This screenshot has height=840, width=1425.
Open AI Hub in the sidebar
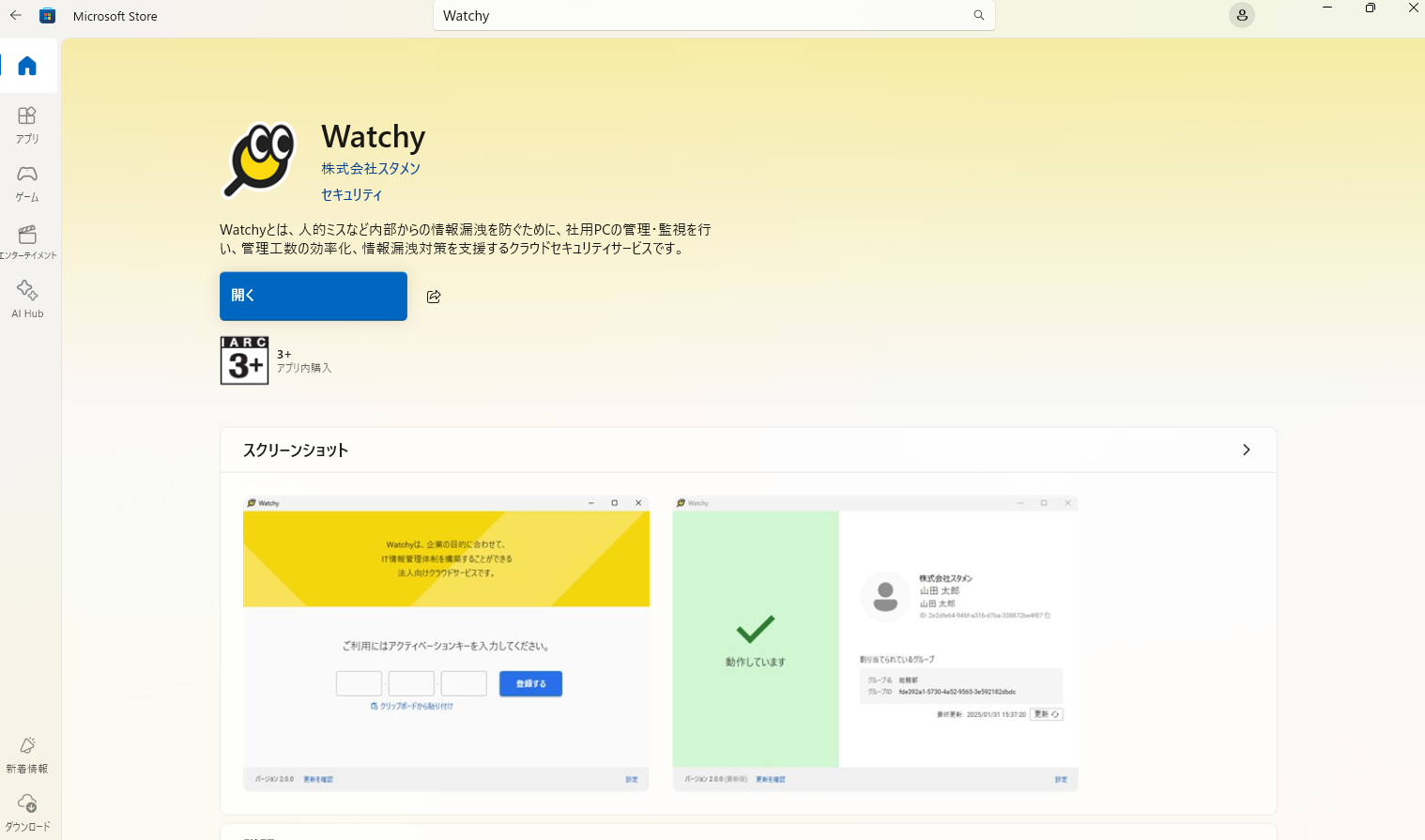(x=27, y=300)
